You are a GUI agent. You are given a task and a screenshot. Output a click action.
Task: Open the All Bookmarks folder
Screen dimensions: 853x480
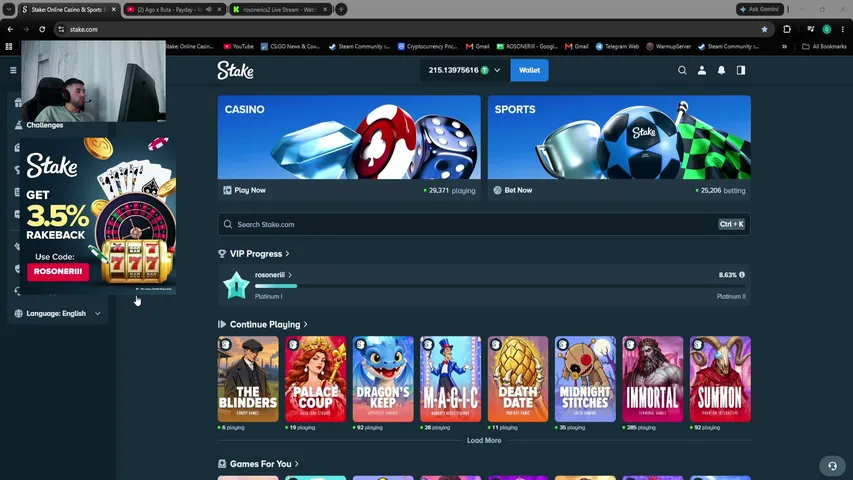[x=825, y=47]
